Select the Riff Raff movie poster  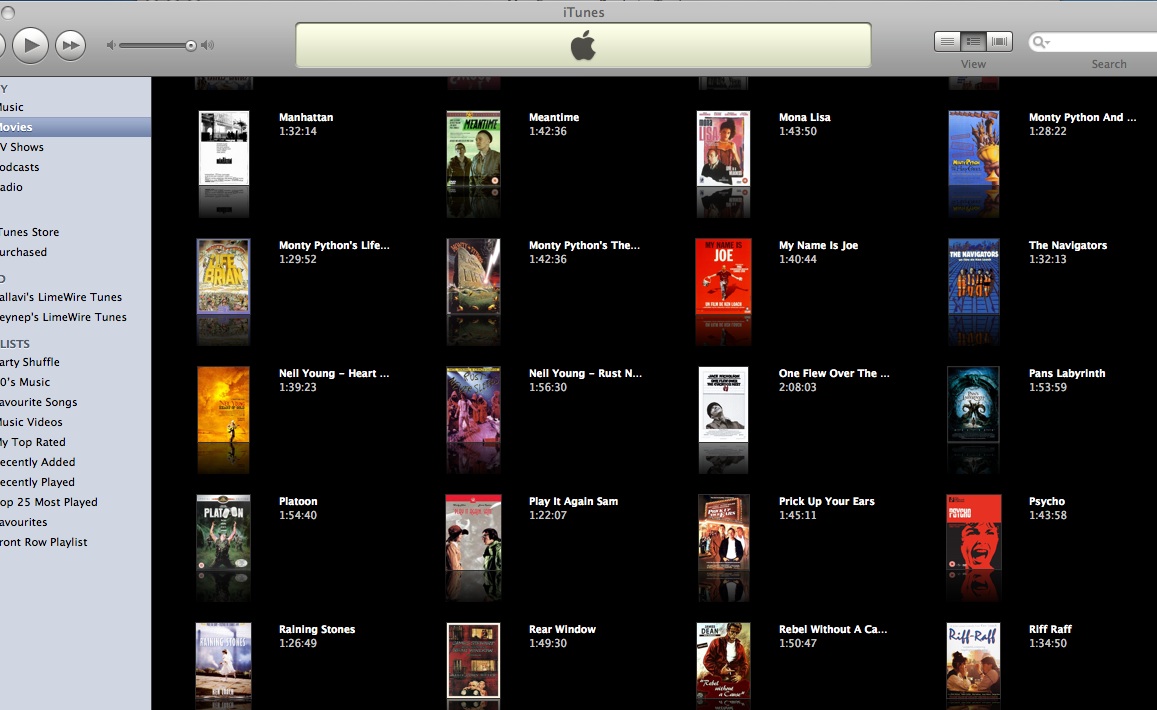point(974,661)
